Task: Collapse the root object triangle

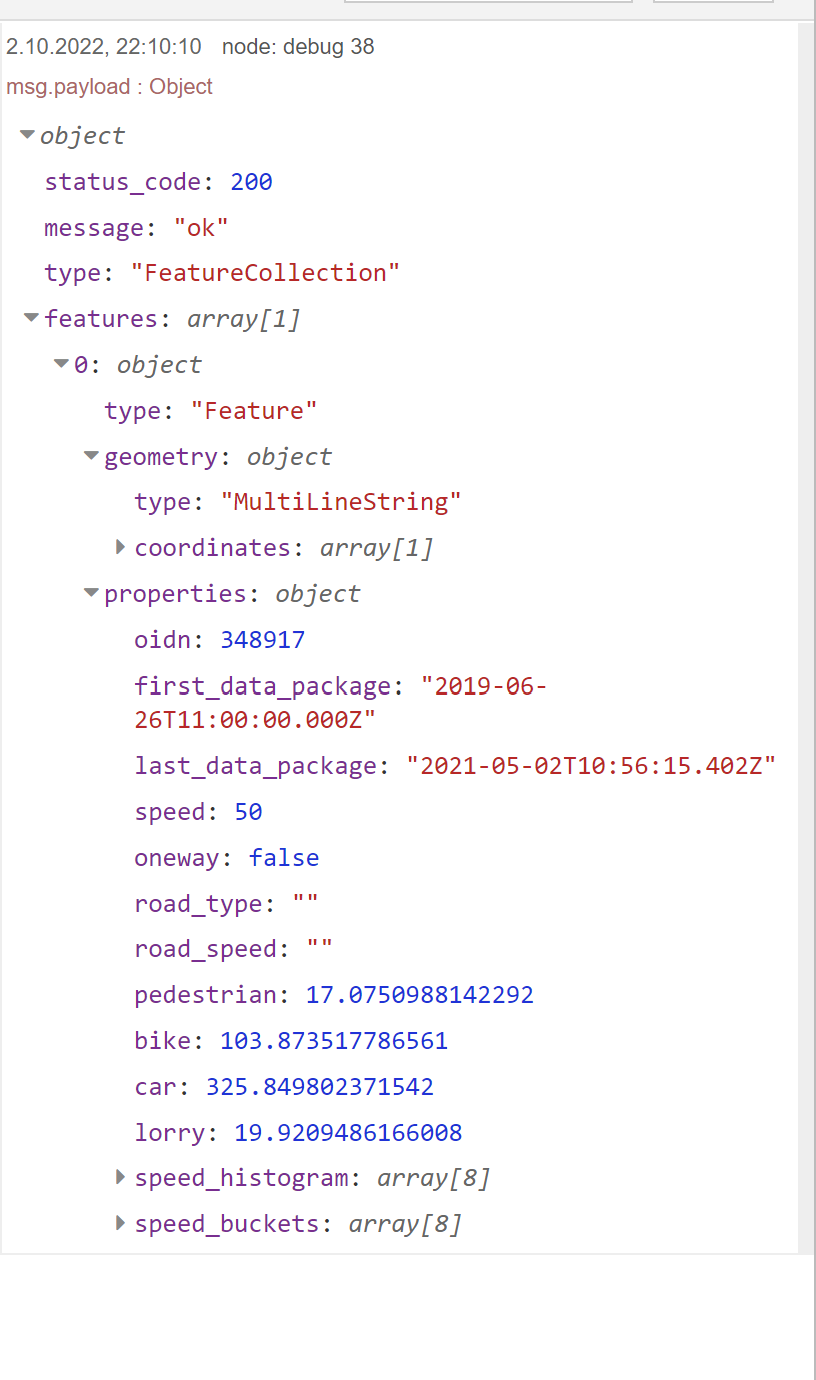Action: pyautogui.click(x=27, y=135)
